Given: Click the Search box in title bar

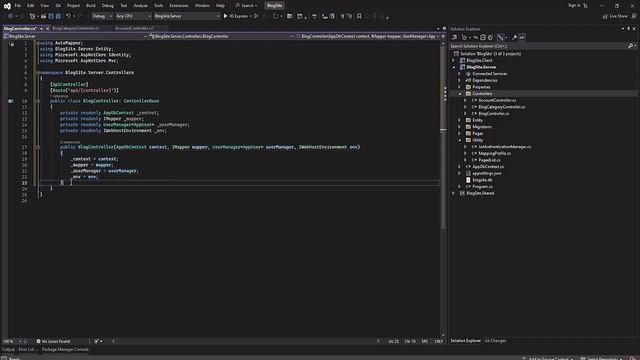Looking at the screenshot, I should (x=246, y=6).
